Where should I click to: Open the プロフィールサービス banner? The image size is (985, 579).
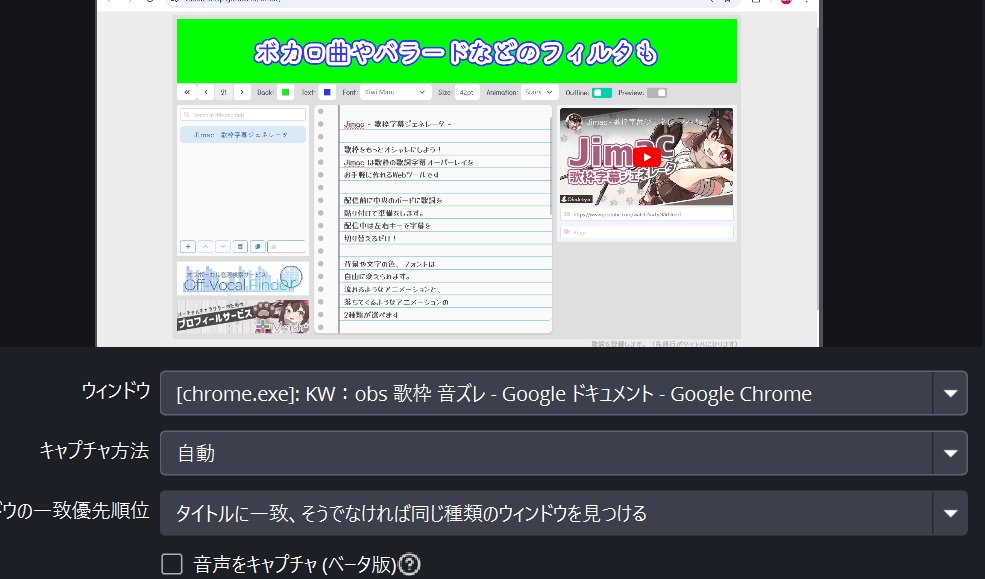click(x=243, y=316)
